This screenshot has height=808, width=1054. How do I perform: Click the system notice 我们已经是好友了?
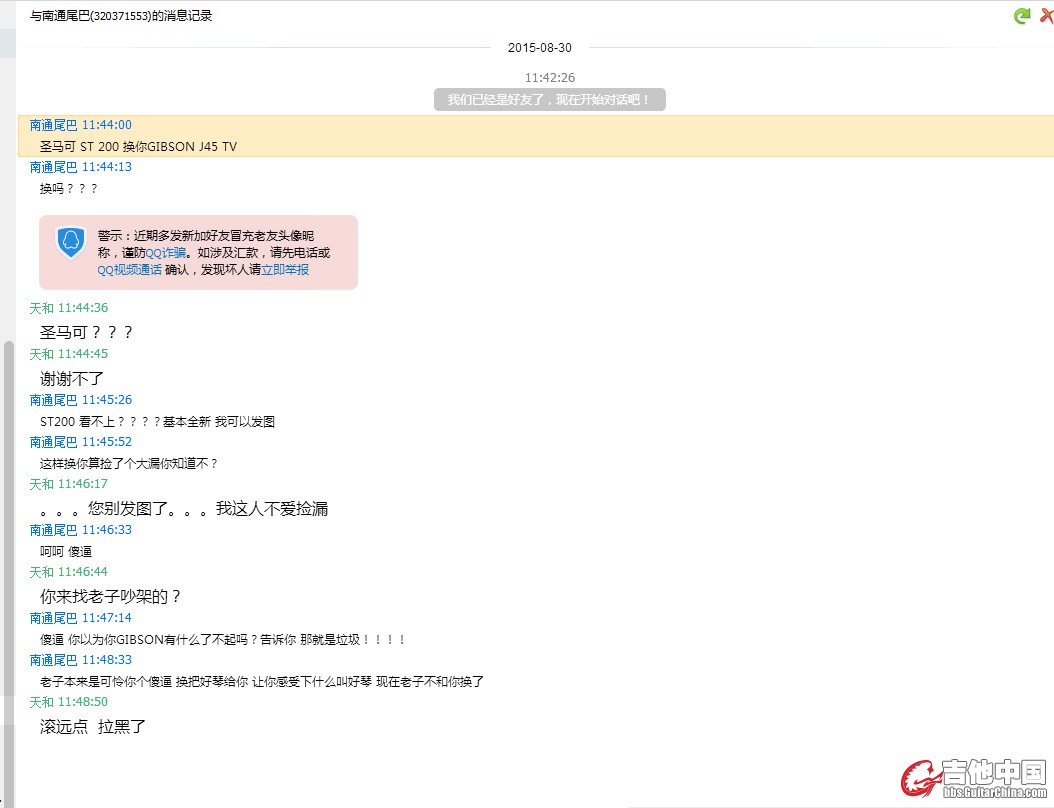[x=550, y=99]
